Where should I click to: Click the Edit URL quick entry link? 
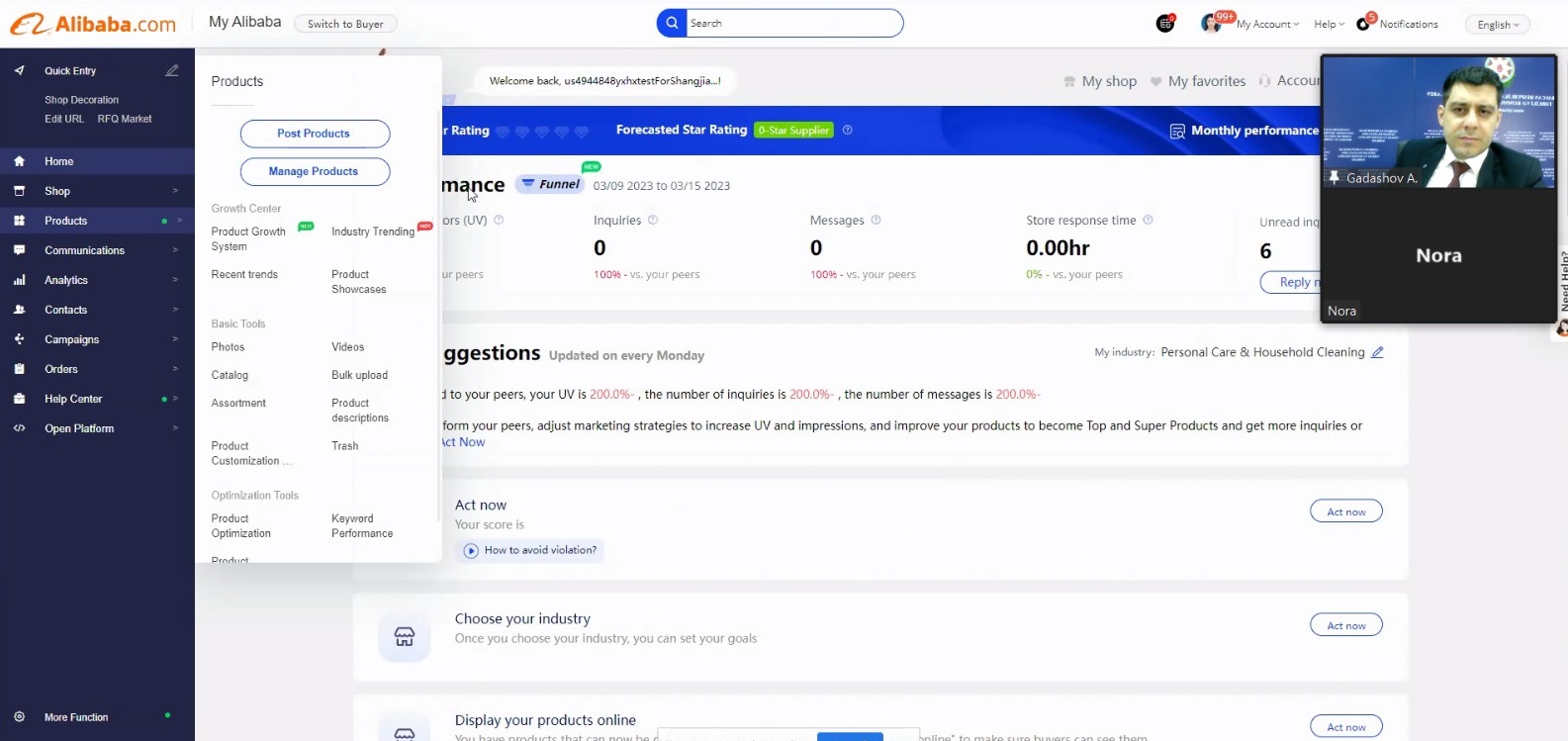pyautogui.click(x=64, y=119)
